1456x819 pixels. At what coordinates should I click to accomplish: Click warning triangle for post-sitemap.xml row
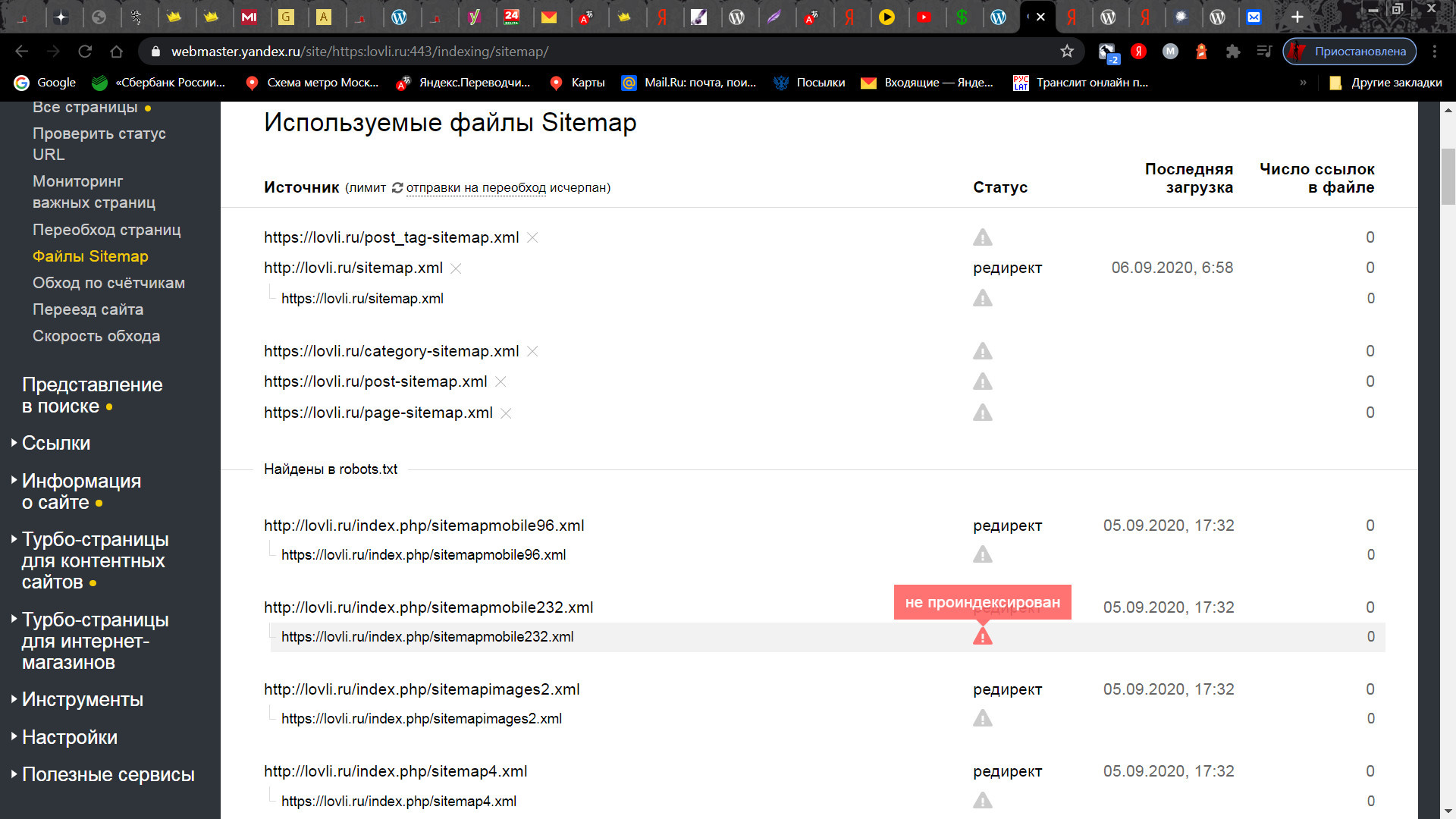click(983, 381)
